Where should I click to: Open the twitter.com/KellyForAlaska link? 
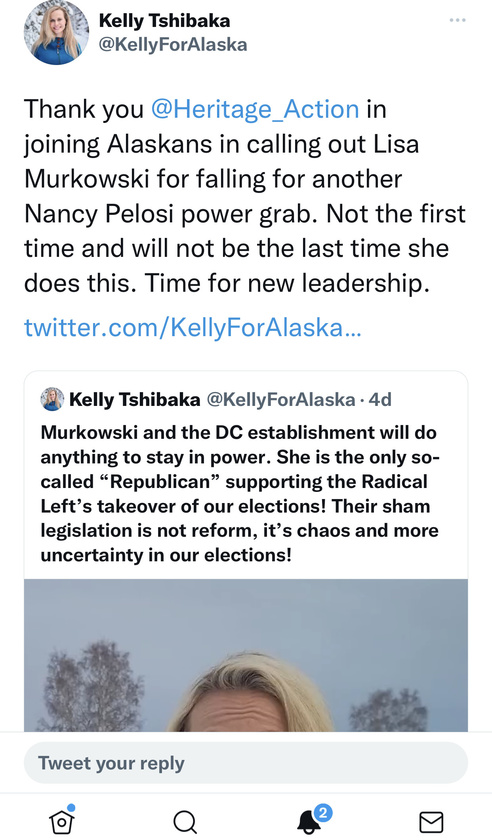[193, 327]
